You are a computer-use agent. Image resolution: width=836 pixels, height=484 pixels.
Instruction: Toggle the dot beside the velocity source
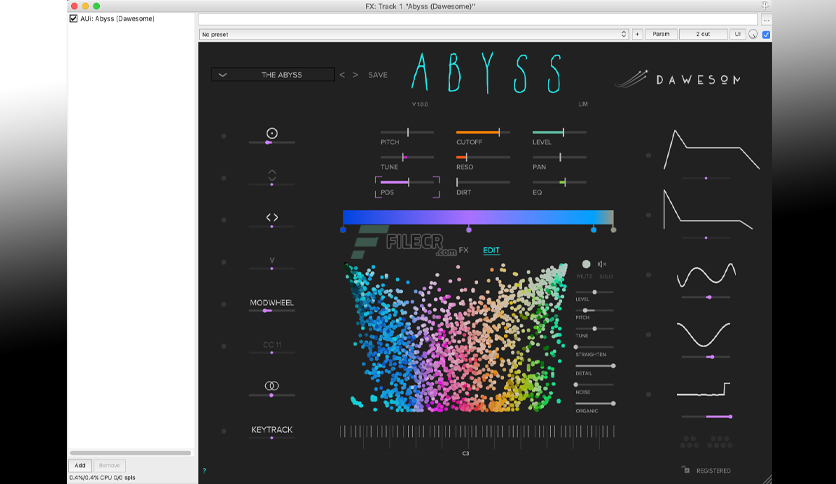coord(224,136)
